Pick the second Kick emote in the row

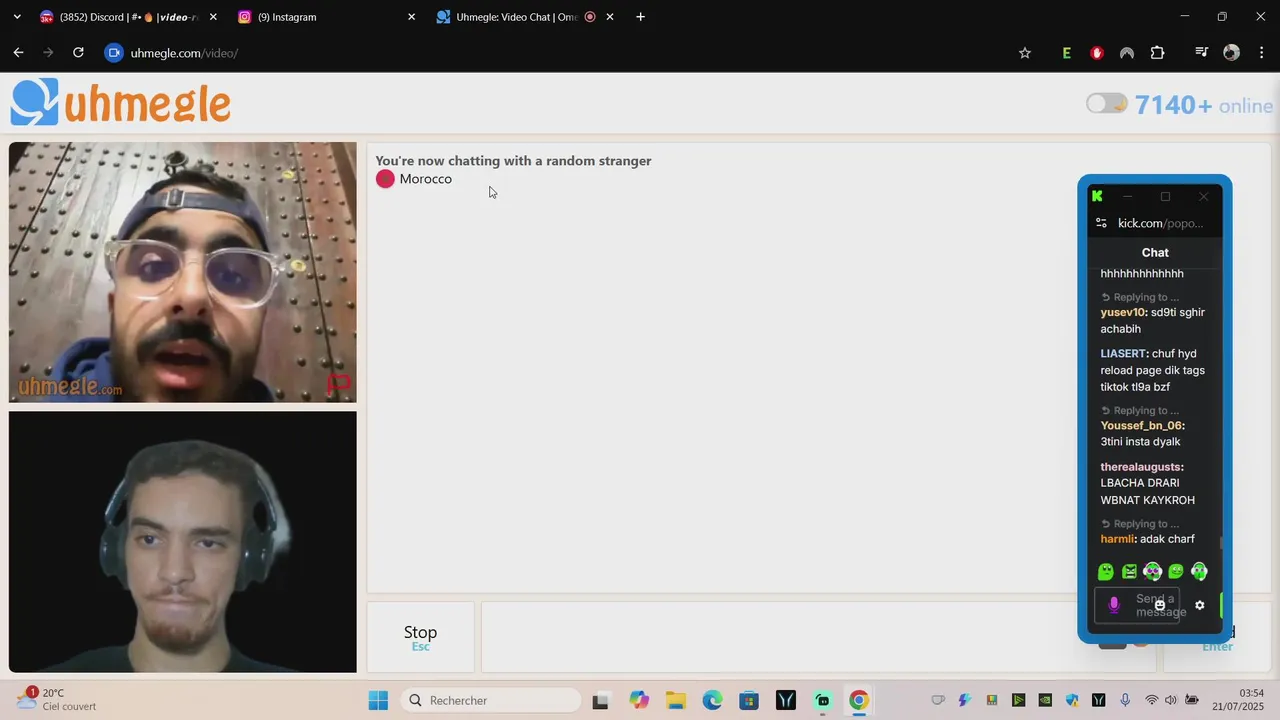click(1129, 572)
